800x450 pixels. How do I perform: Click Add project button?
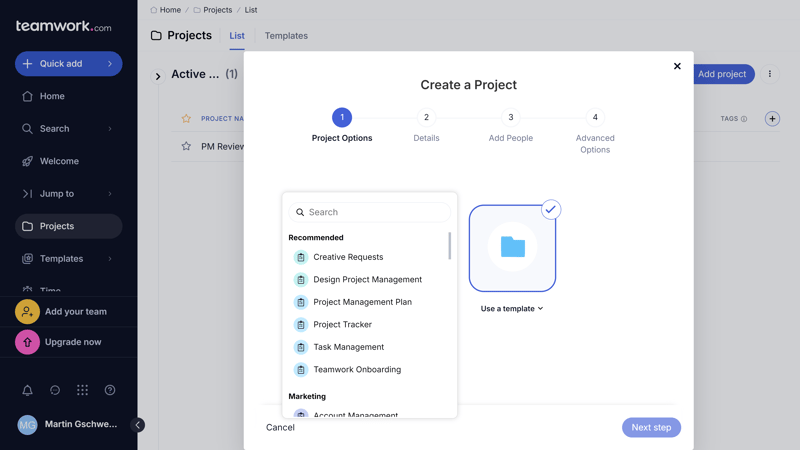coord(722,74)
